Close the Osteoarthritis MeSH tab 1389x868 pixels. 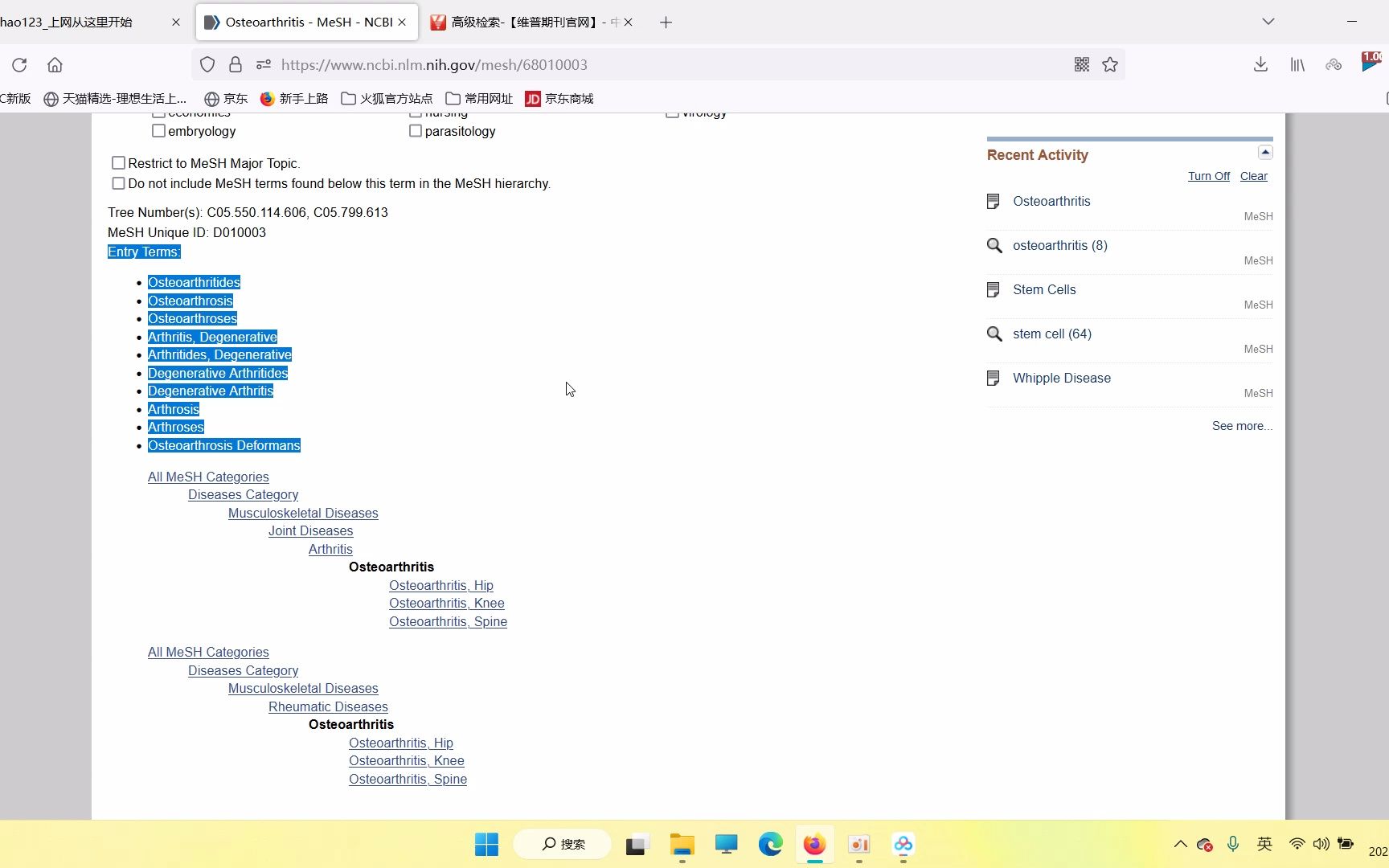402,23
